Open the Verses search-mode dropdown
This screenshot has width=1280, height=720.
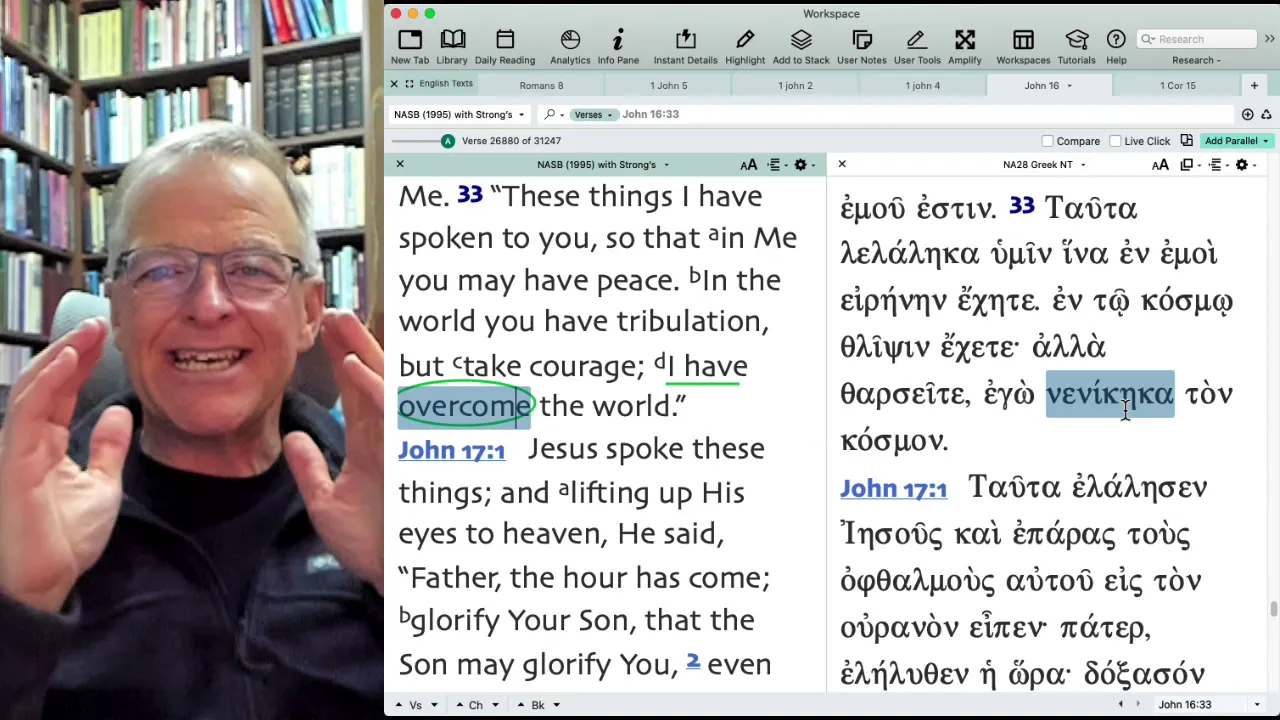[x=593, y=114]
